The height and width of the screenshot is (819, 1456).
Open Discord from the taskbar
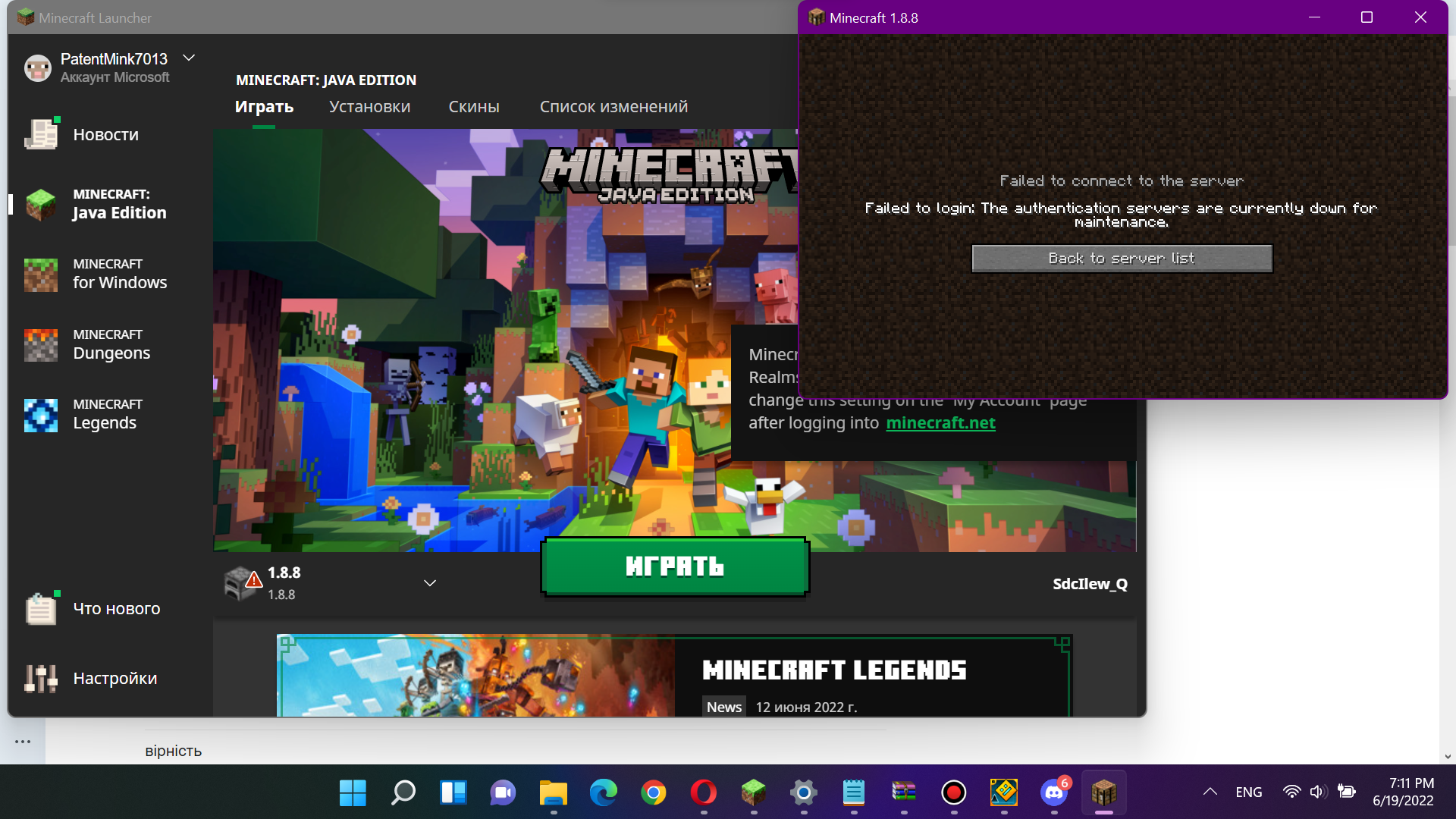[x=1054, y=792]
